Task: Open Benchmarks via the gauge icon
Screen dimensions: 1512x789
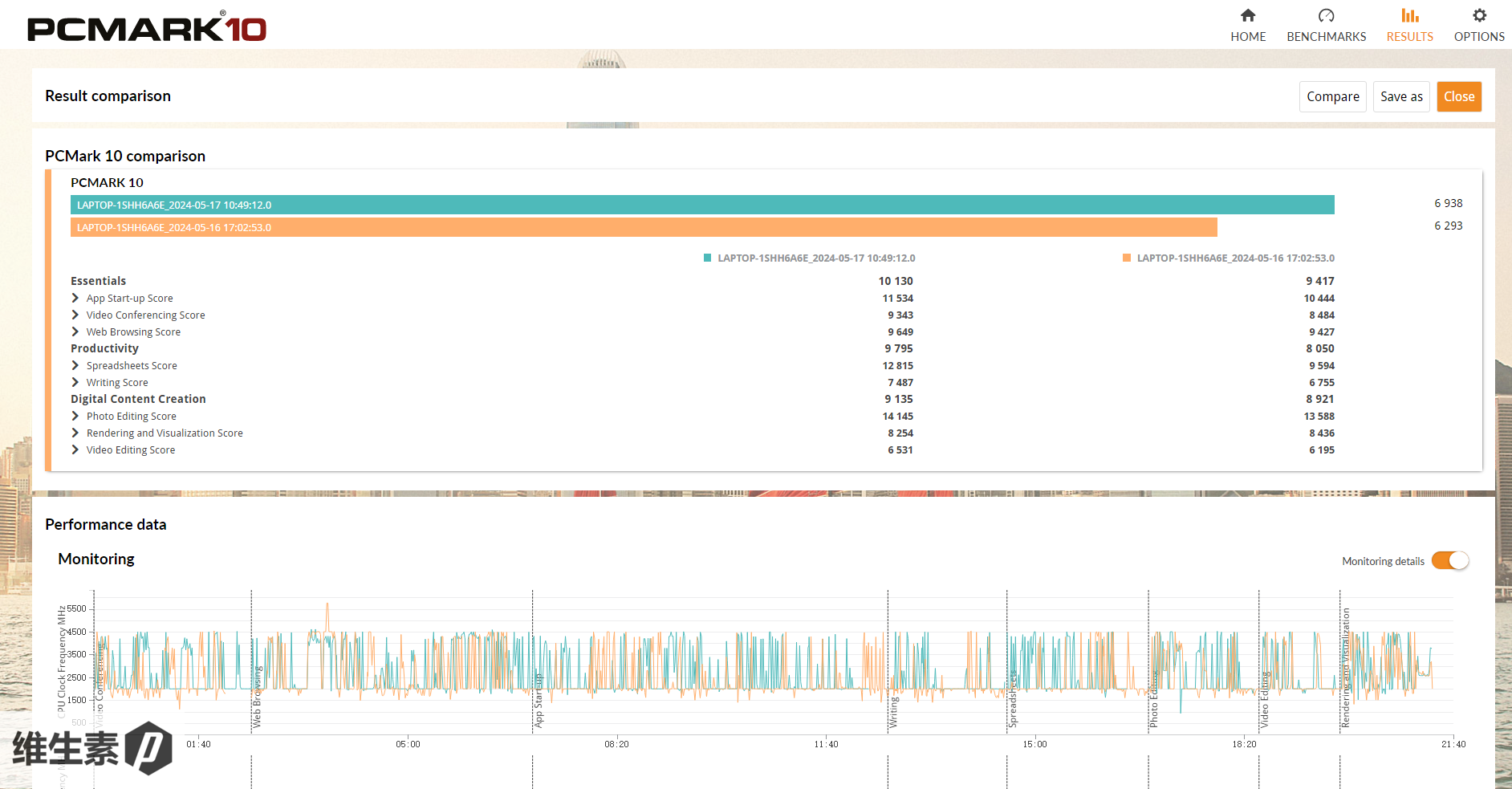Action: coord(1326,16)
